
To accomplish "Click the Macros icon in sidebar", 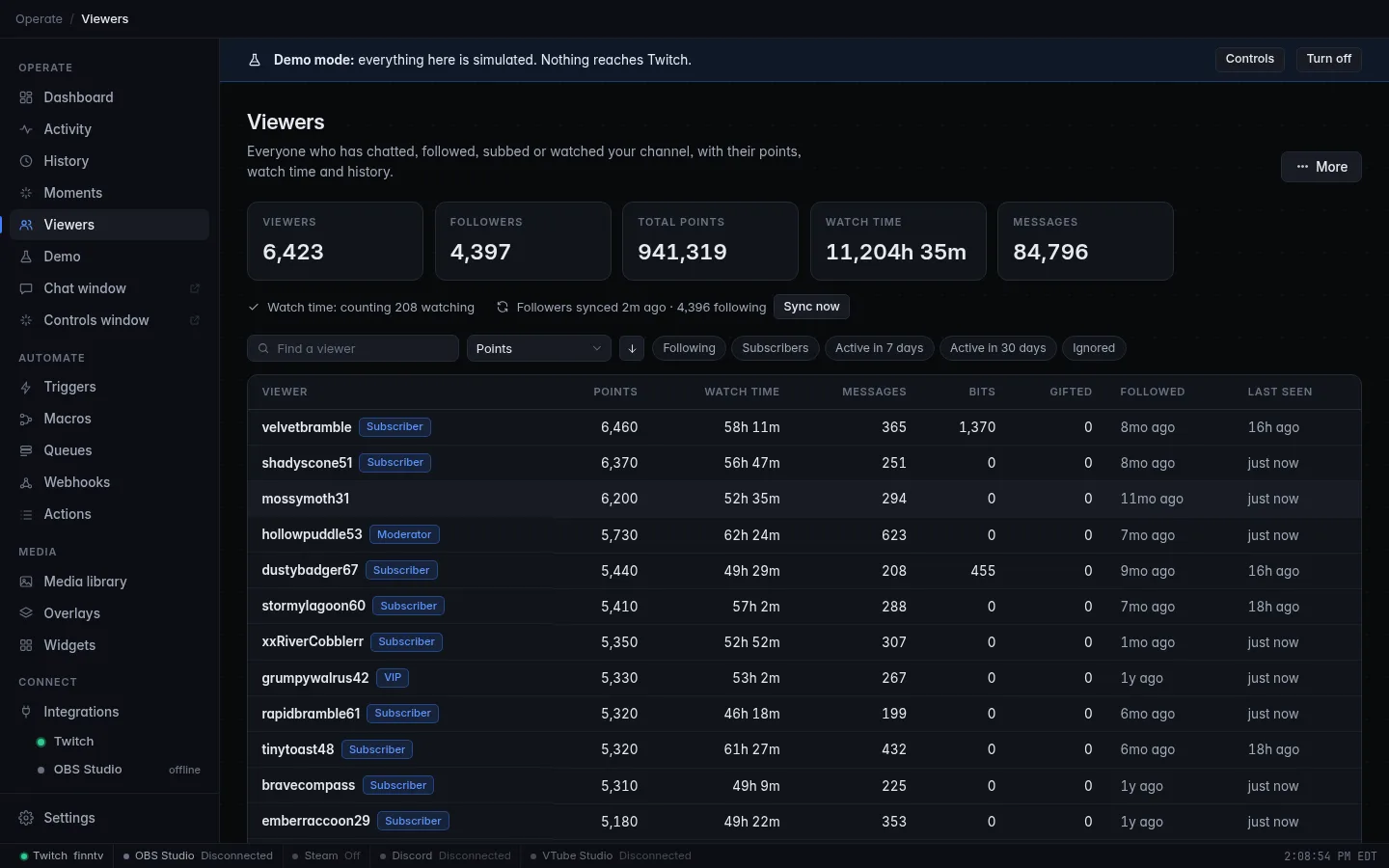I will tap(26, 419).
